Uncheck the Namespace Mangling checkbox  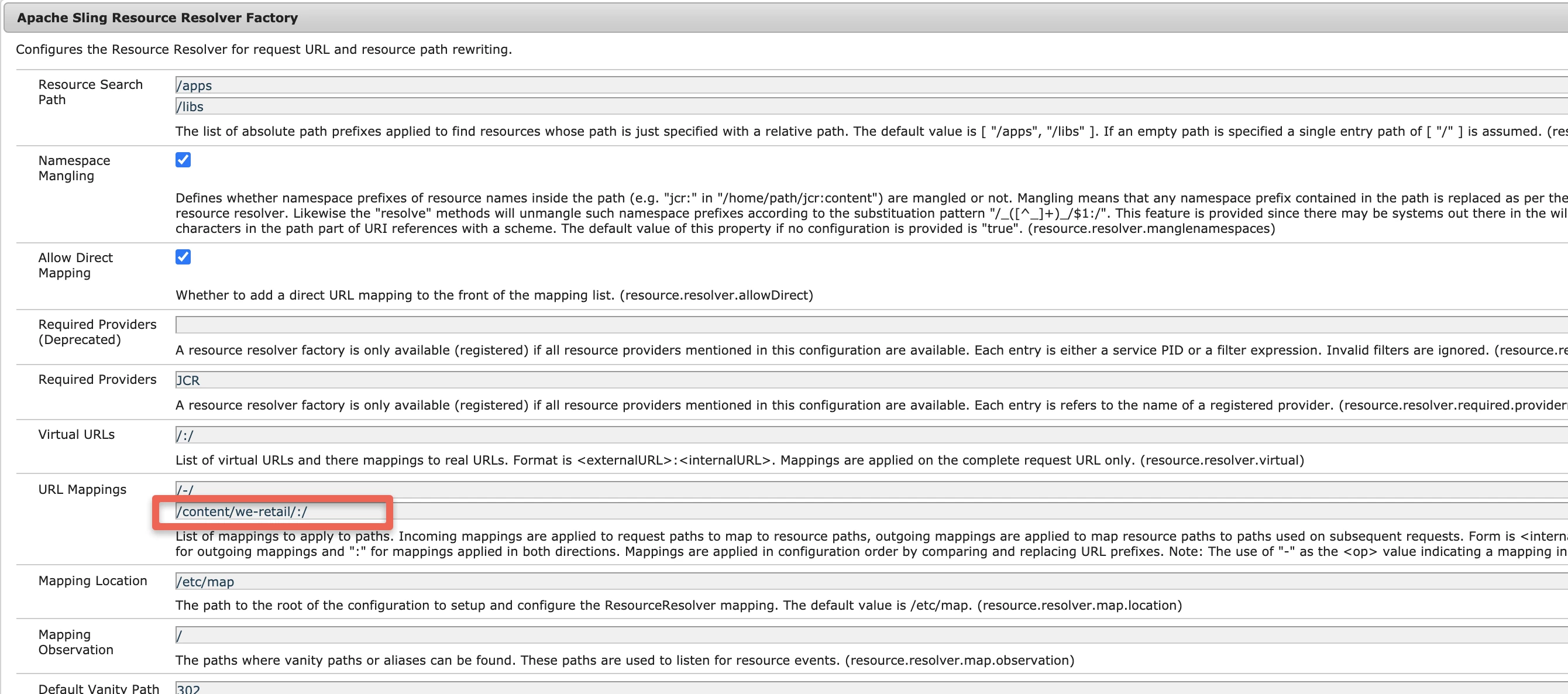click(183, 160)
